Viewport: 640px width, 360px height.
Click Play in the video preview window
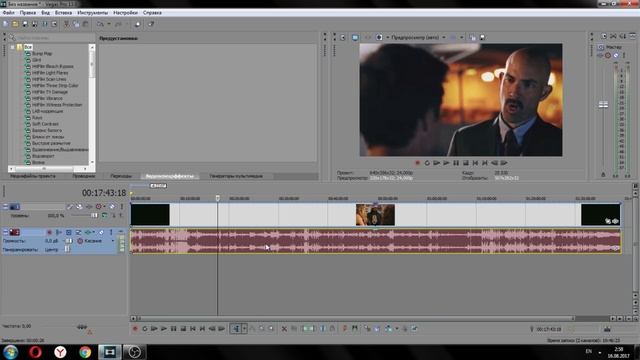coord(446,163)
